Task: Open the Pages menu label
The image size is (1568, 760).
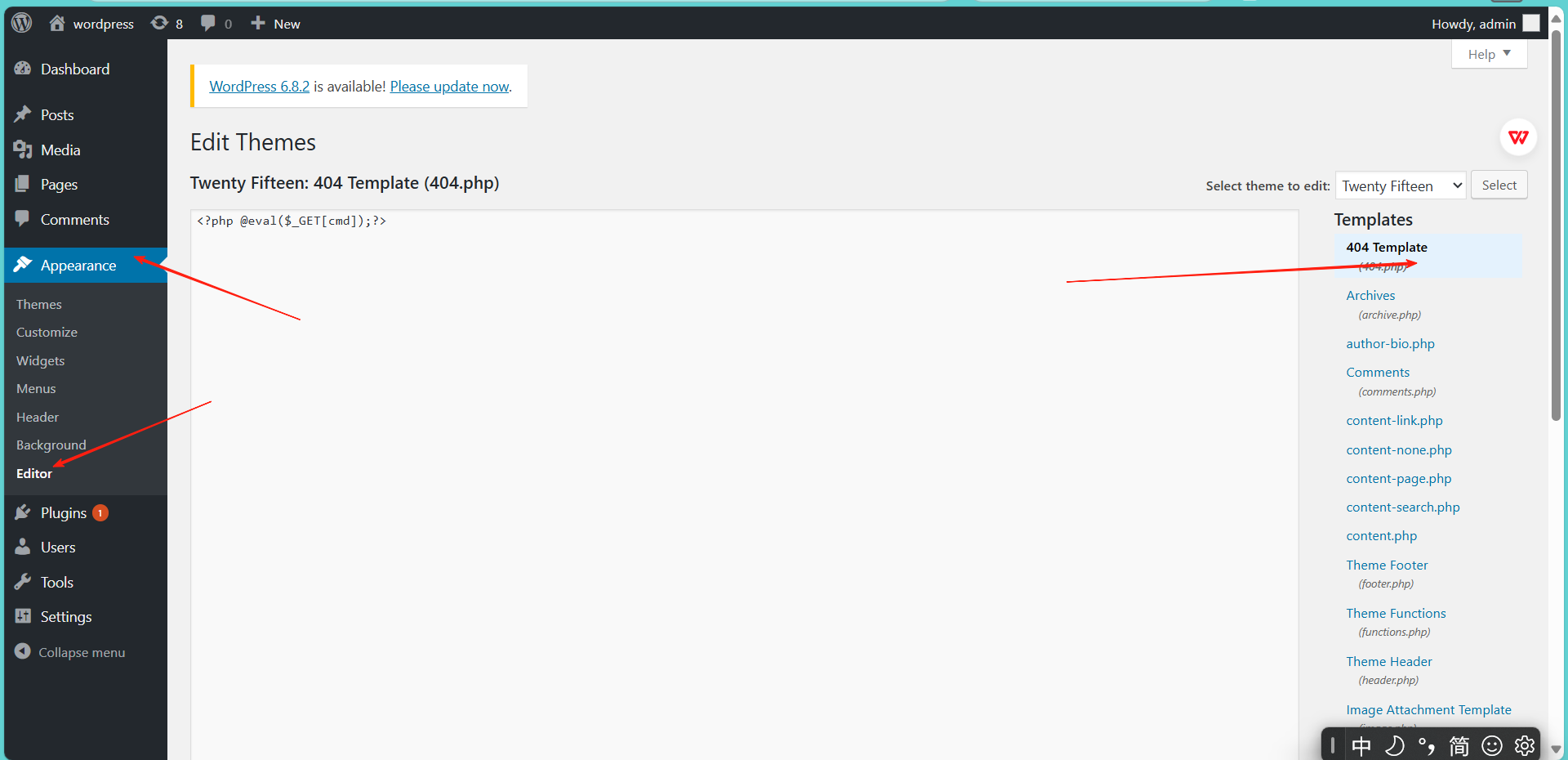Action: point(59,185)
